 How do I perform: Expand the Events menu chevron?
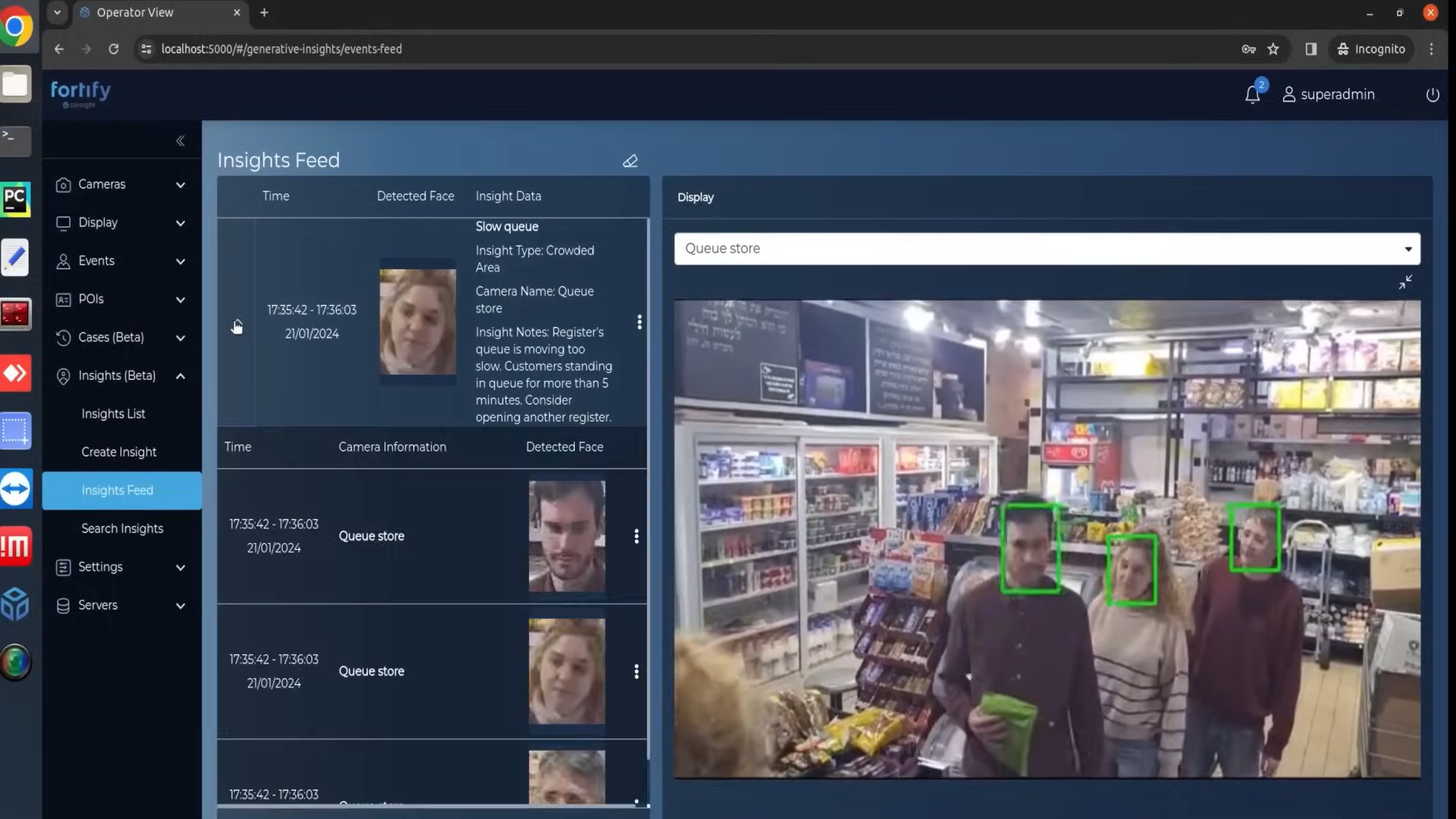(x=180, y=261)
